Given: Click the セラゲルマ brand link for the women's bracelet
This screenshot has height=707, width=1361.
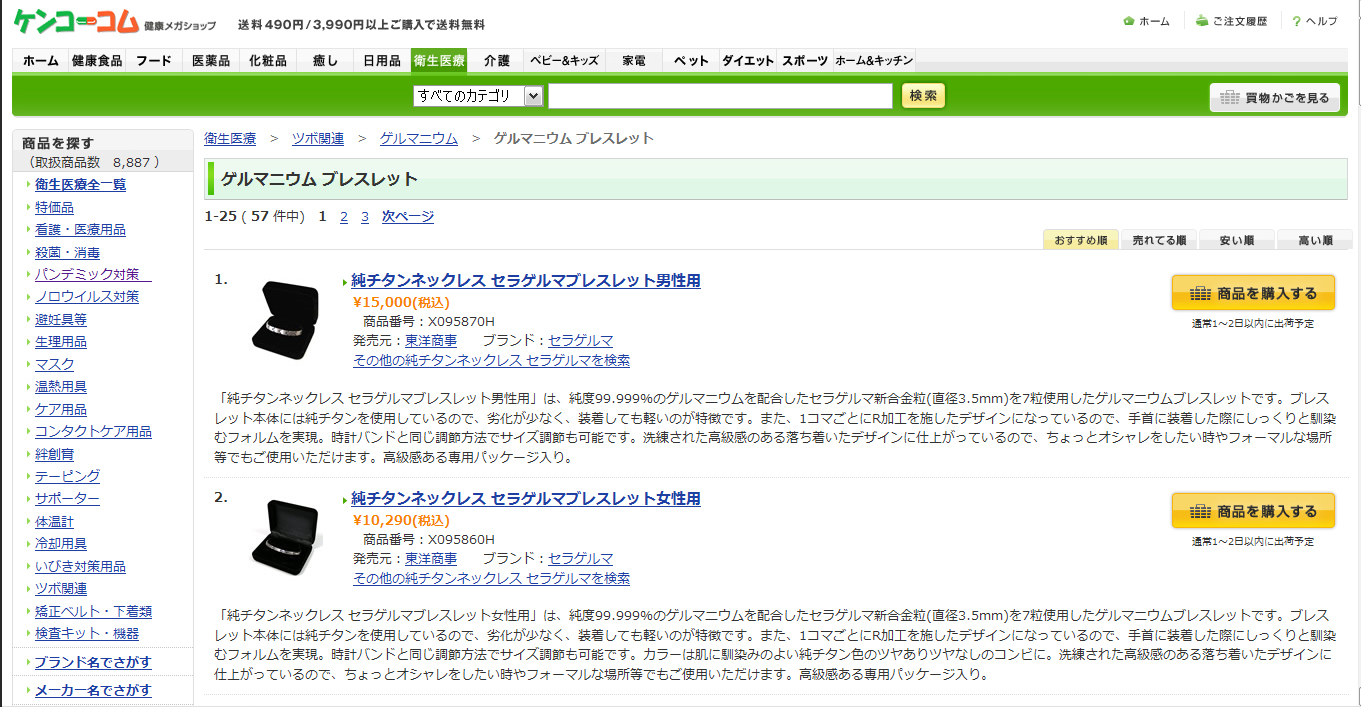Looking at the screenshot, I should tap(581, 559).
